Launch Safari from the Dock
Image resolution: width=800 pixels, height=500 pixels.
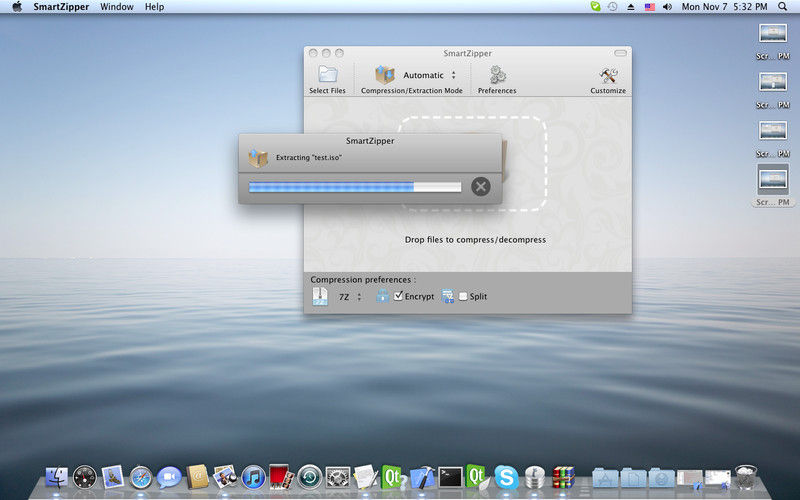[141, 478]
